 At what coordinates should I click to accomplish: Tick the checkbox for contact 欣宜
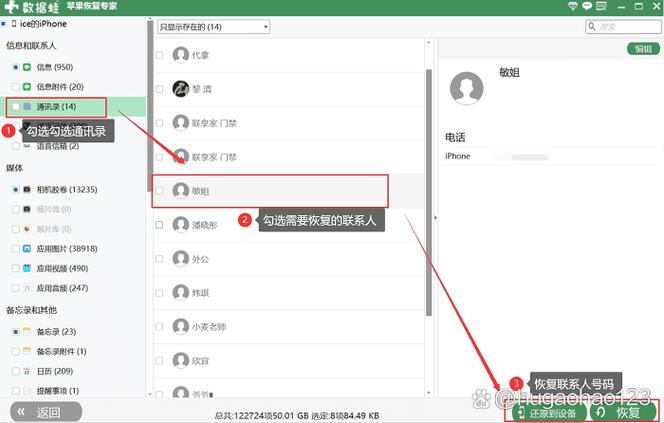click(x=160, y=360)
